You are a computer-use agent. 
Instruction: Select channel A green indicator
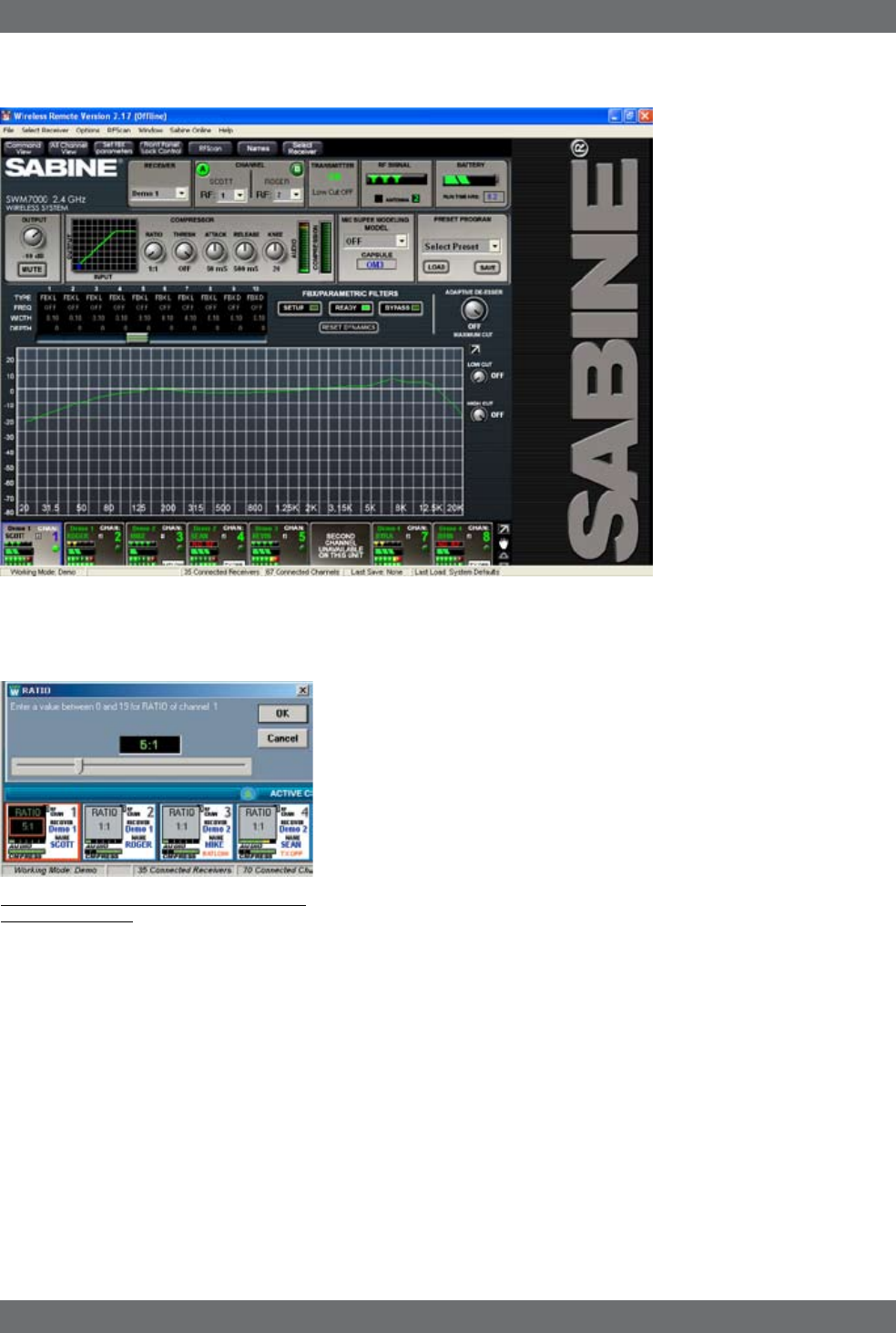tap(203, 169)
